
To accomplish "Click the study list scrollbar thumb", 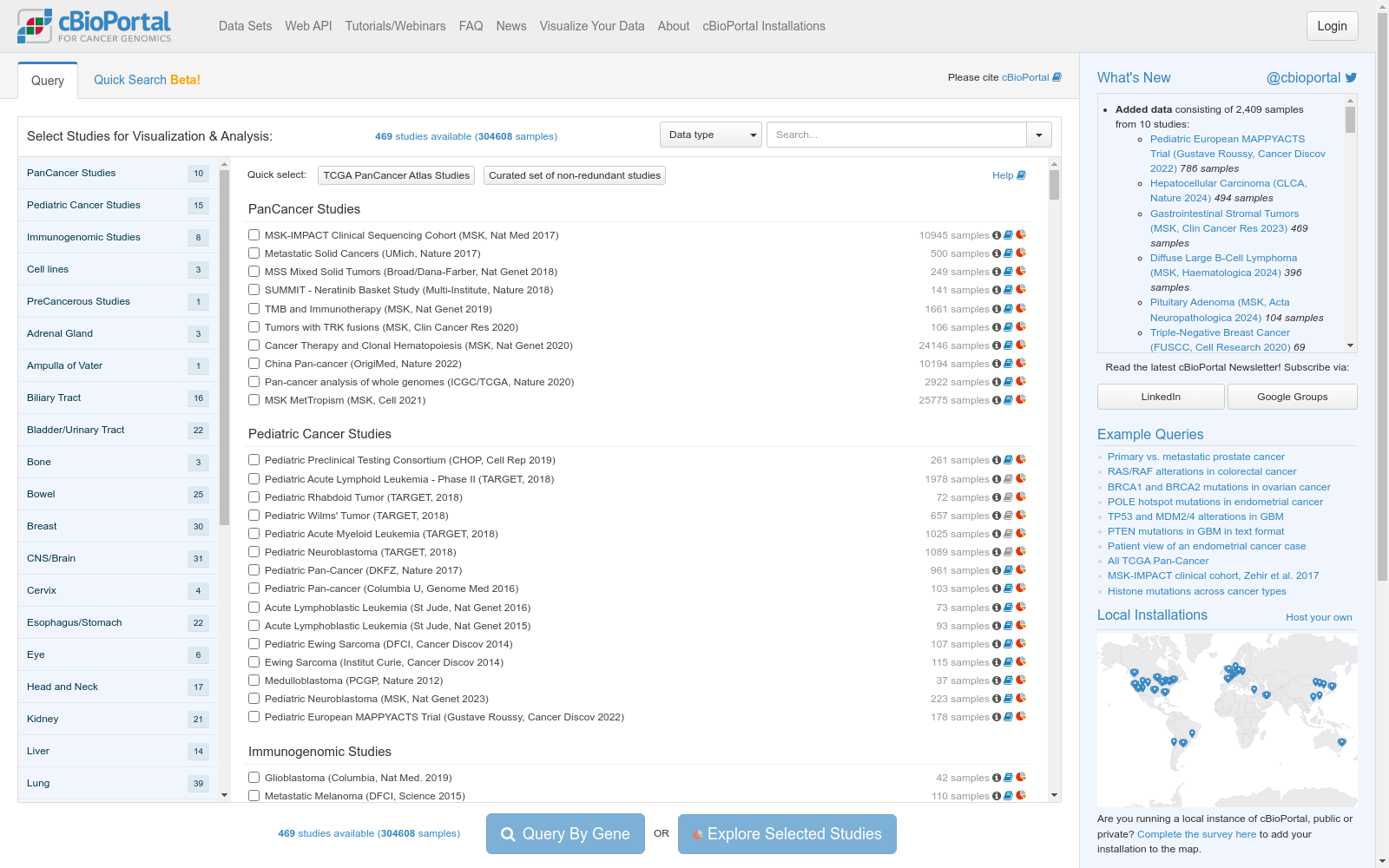I will pyautogui.click(x=1054, y=185).
